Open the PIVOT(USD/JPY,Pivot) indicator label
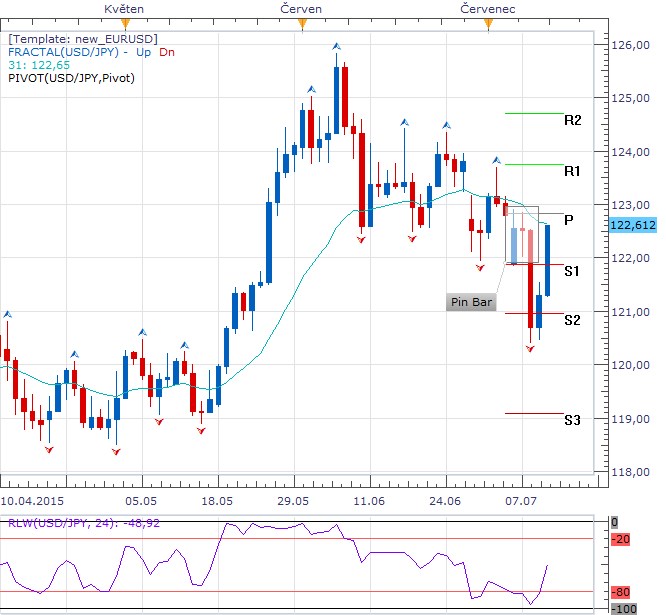The width and height of the screenshot is (666, 615). (x=71, y=78)
